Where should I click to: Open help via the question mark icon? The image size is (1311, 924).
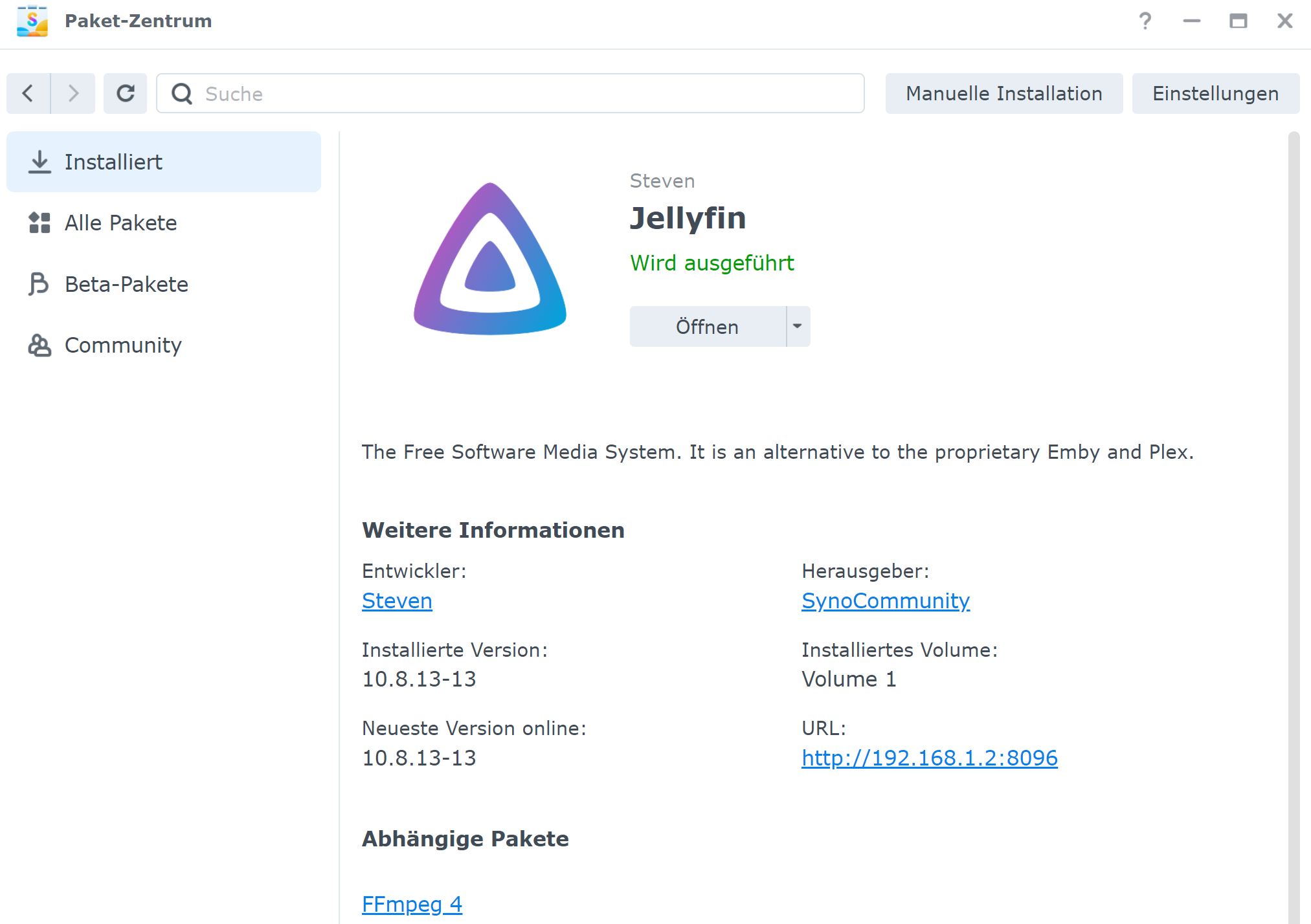1145,21
